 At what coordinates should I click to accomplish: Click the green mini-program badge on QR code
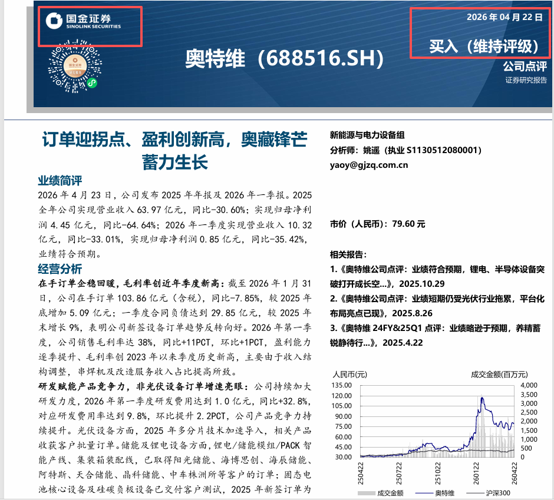tap(92, 83)
